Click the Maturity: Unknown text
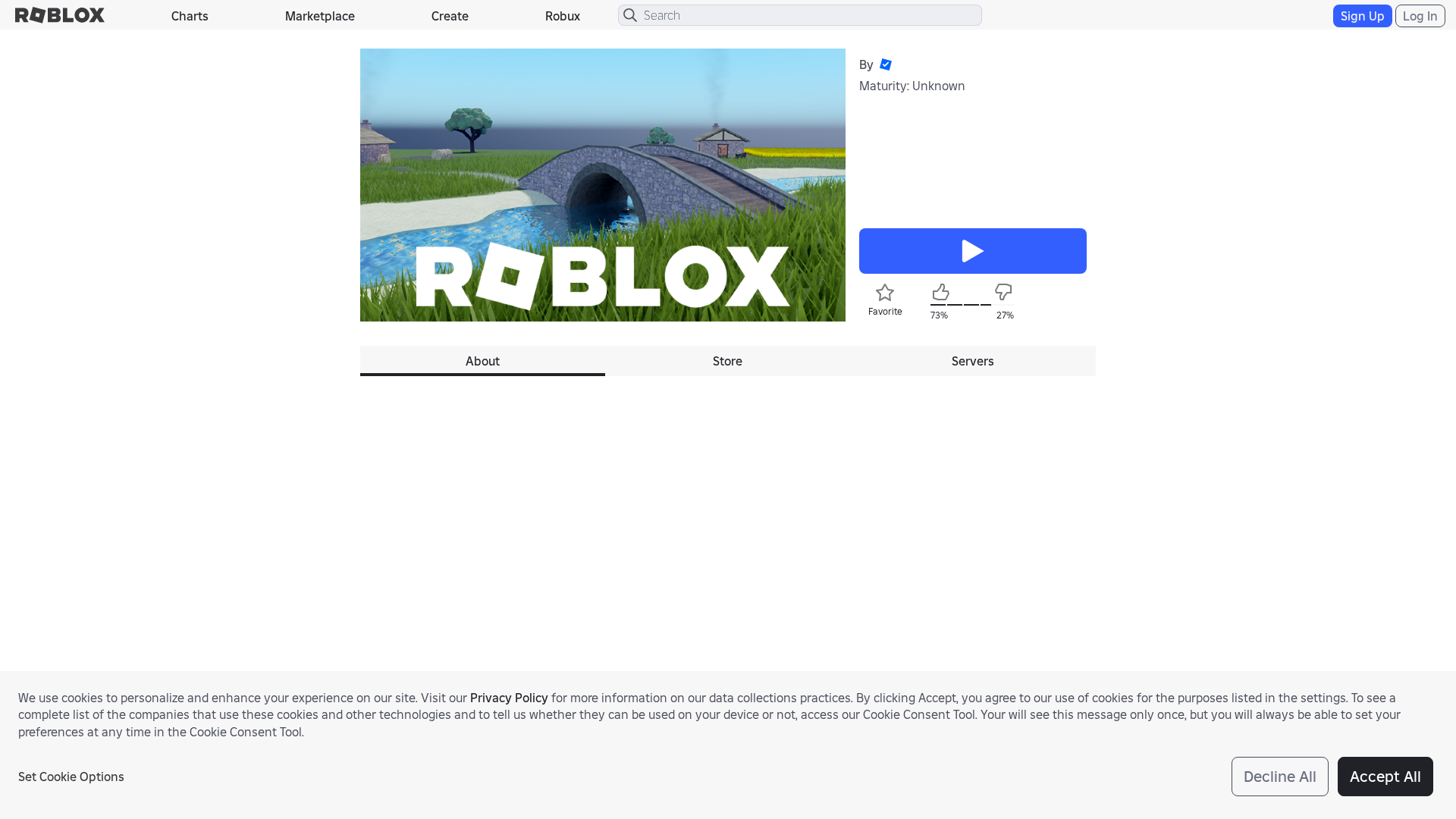This screenshot has height=819, width=1456. point(912,86)
